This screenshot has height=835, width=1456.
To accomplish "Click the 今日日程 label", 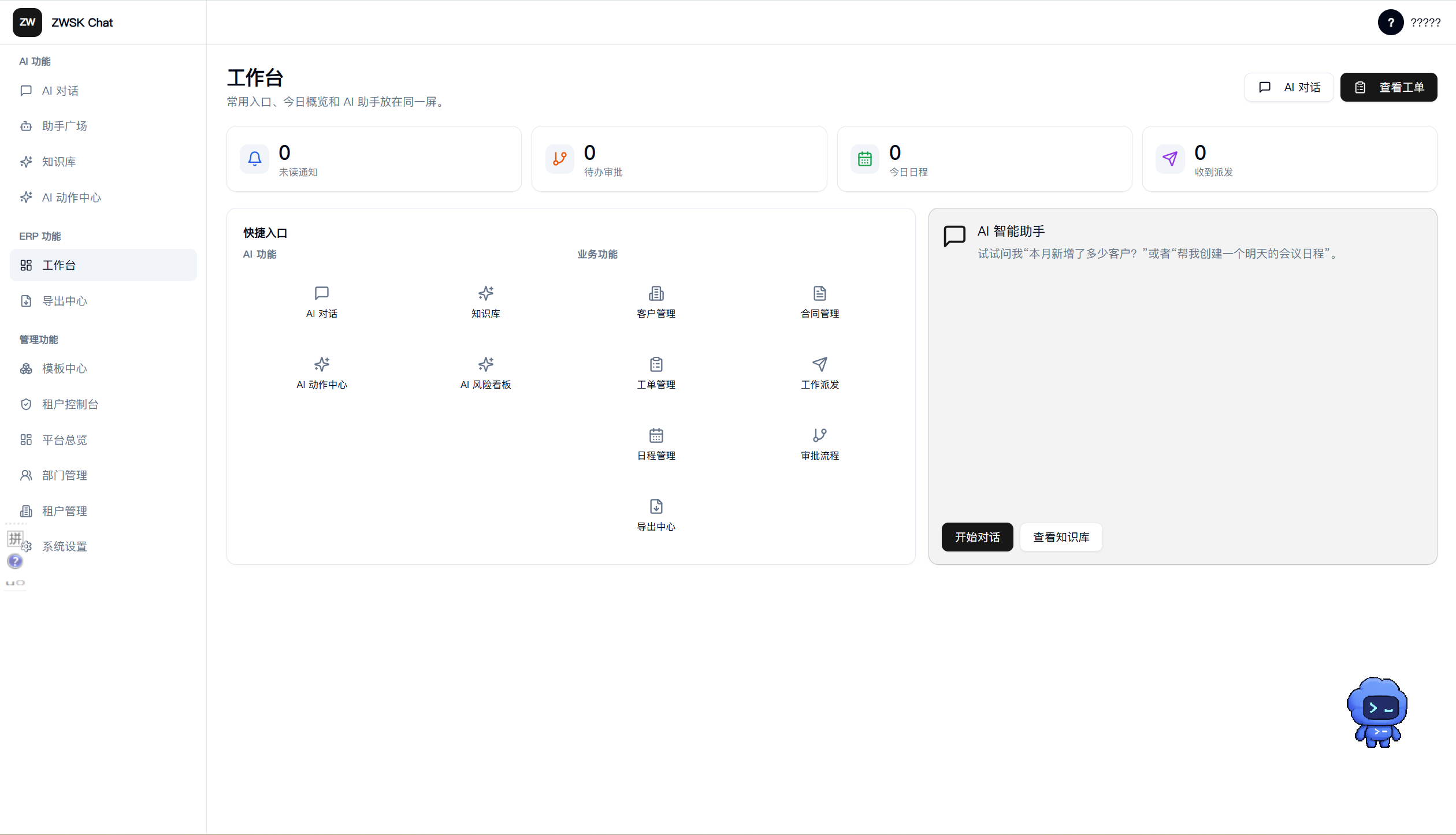I will click(908, 172).
